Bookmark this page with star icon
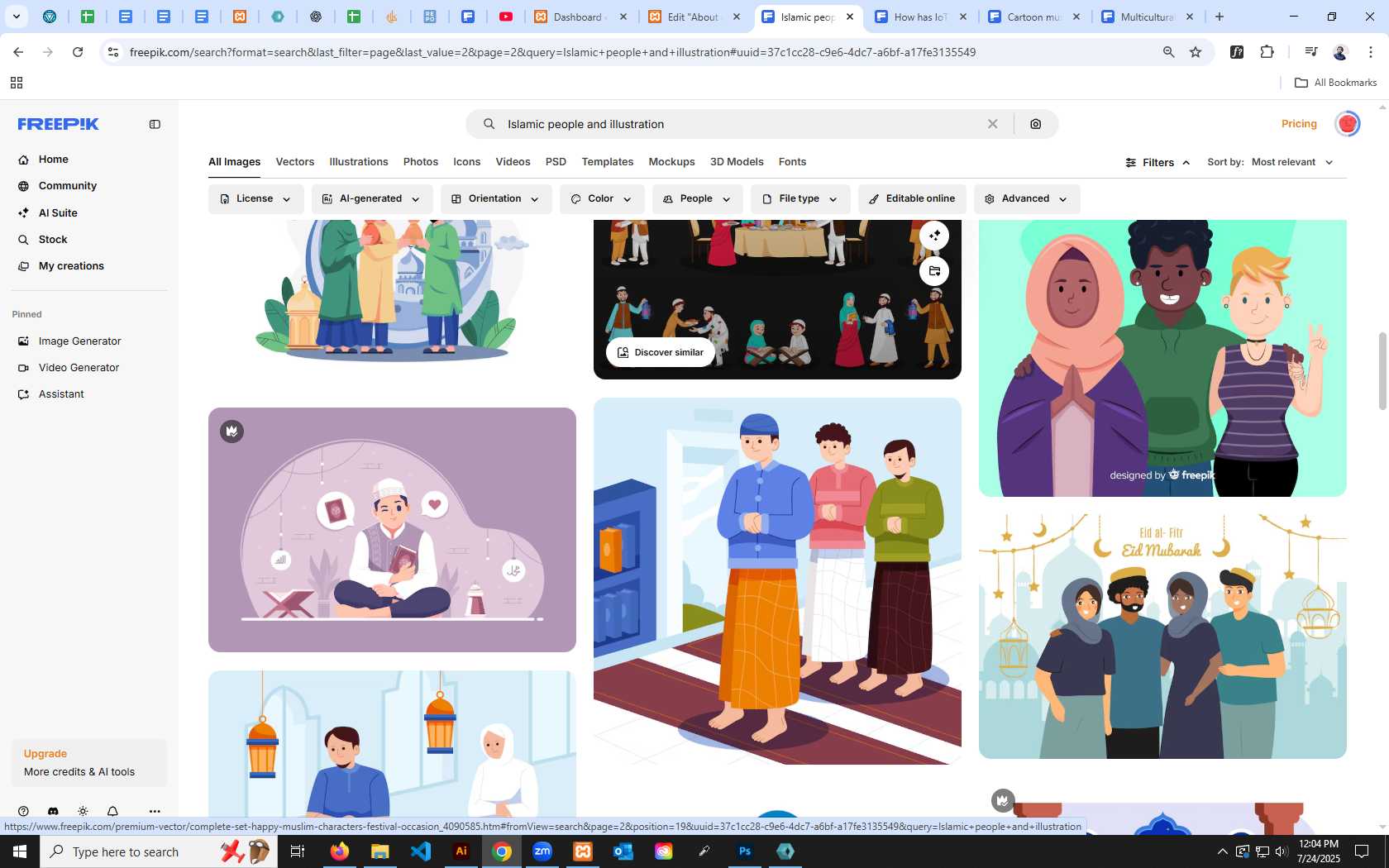The width and height of the screenshot is (1389, 868). pyautogui.click(x=1196, y=52)
